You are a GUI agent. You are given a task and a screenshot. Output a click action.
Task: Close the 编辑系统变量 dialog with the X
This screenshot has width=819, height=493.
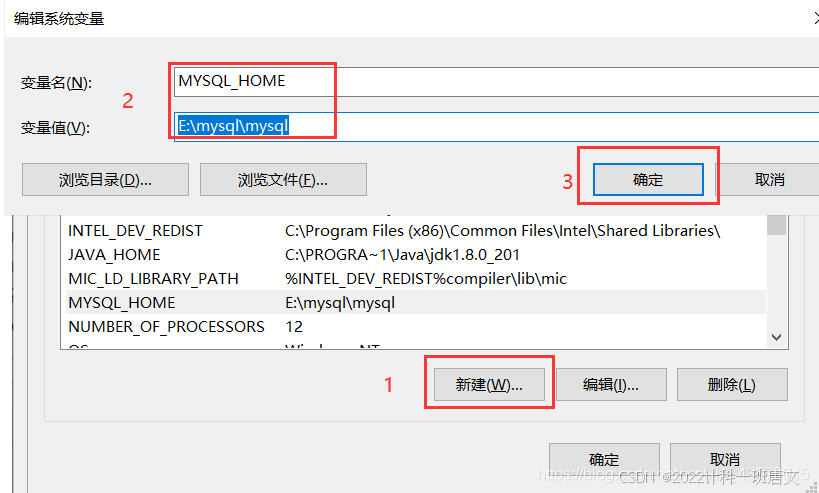pyautogui.click(x=817, y=19)
